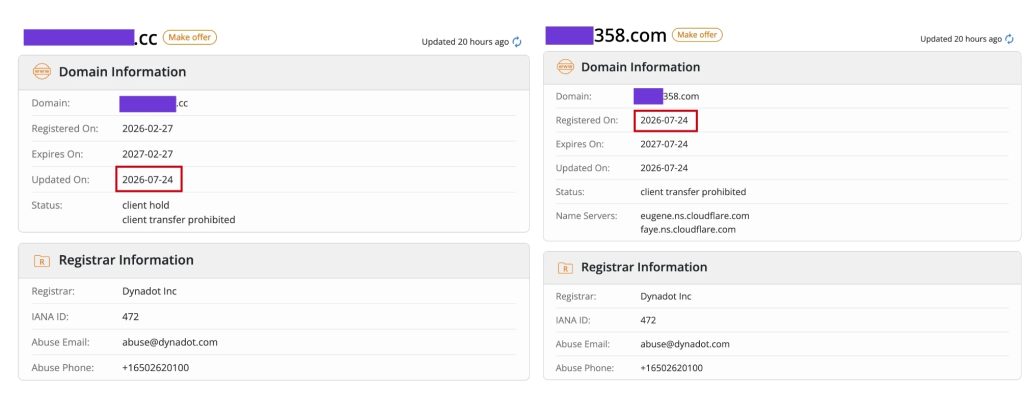This screenshot has width=1024, height=394.
Task: Select abuse phone +16502620100 in left panel
Action: click(155, 368)
